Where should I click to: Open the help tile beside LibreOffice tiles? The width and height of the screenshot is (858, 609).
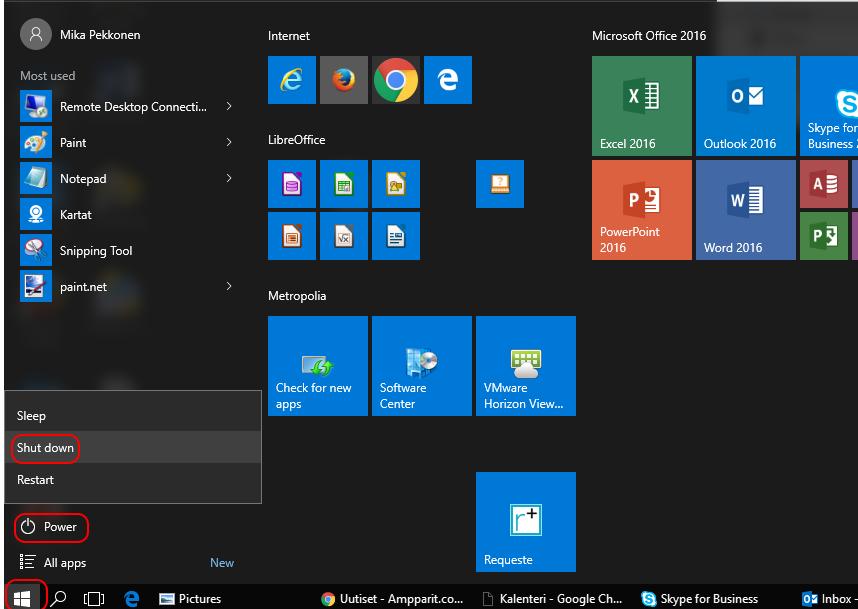pyautogui.click(x=500, y=184)
